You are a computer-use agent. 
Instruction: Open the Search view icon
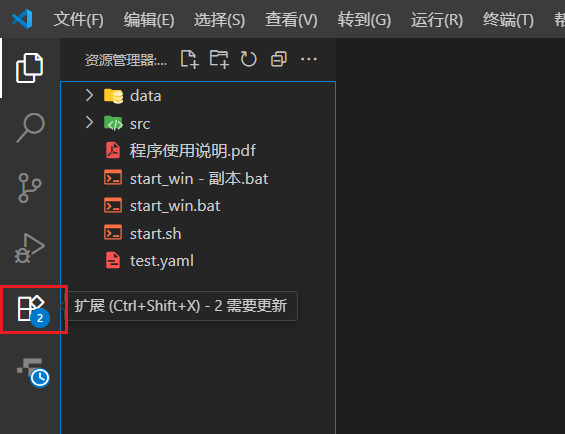pyautogui.click(x=31, y=128)
